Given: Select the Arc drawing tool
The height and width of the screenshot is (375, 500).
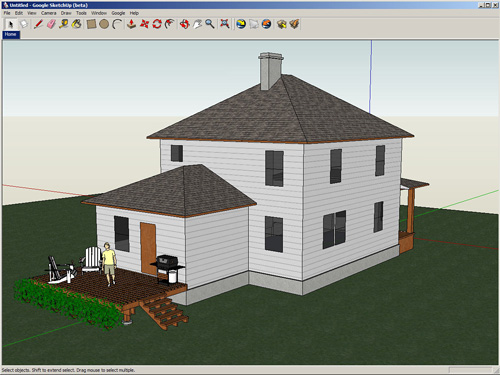Looking at the screenshot, I should pyautogui.click(x=117, y=24).
